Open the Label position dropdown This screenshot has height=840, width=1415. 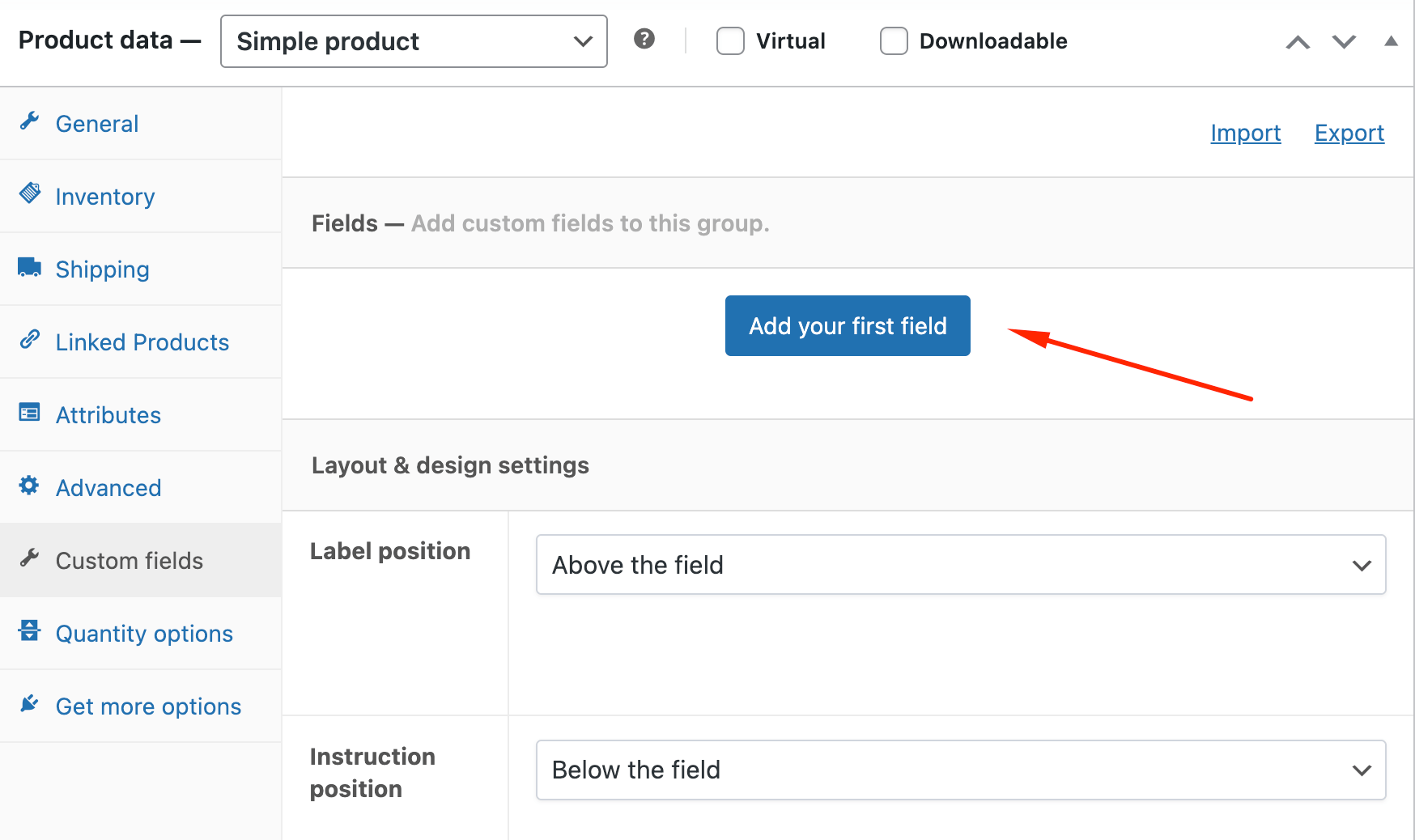point(960,565)
